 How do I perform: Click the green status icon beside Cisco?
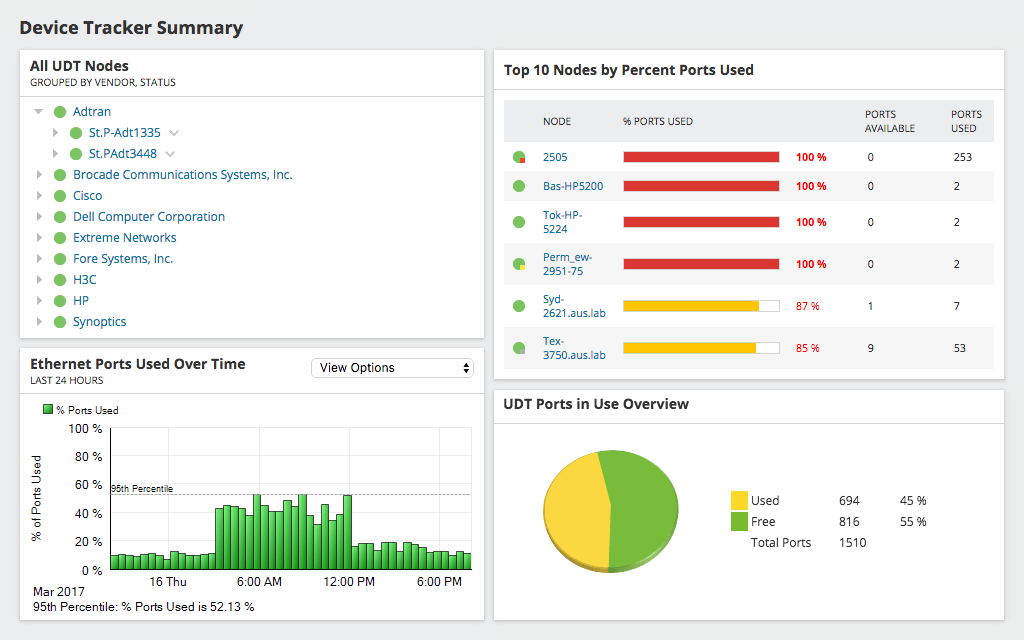pyautogui.click(x=60, y=195)
